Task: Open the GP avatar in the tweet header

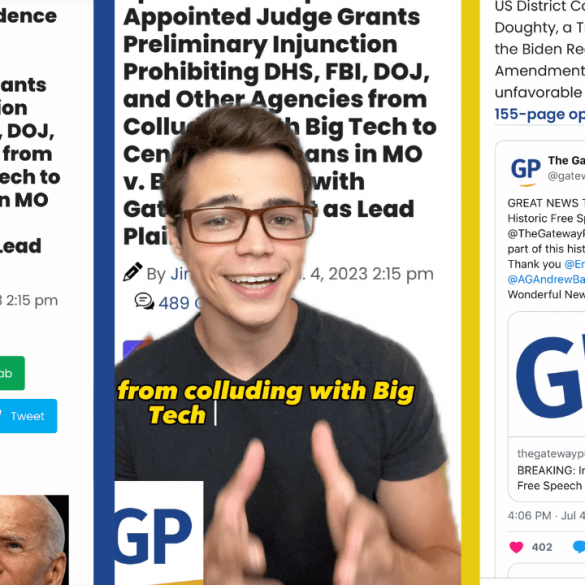Action: click(x=526, y=170)
